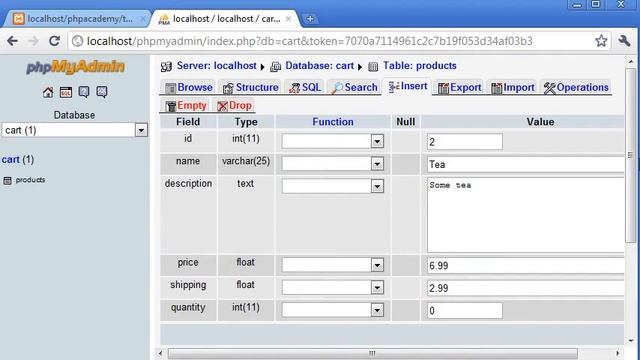Click the server icon in breadcrumb
This screenshot has width=640, height=360.
coord(166,67)
